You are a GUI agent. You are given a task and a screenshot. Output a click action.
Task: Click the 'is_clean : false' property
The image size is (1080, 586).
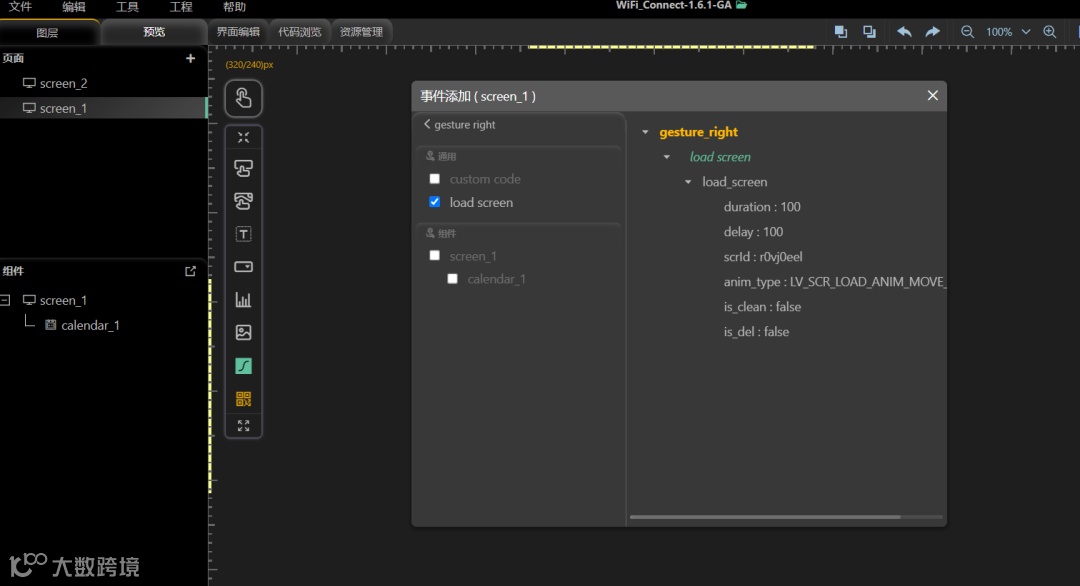pyautogui.click(x=762, y=306)
